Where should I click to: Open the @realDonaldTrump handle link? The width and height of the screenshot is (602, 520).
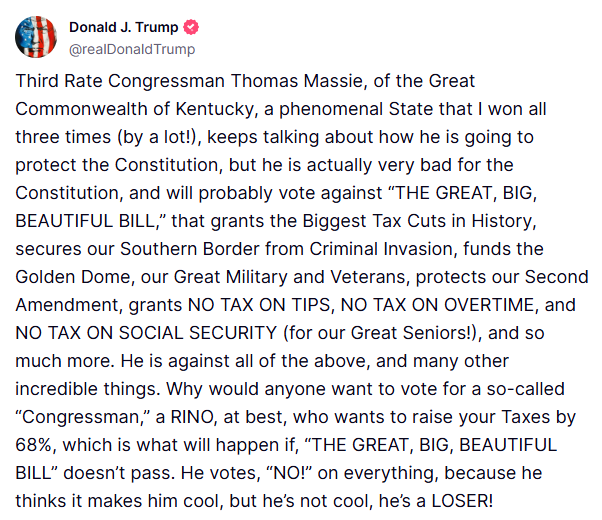tap(132, 49)
